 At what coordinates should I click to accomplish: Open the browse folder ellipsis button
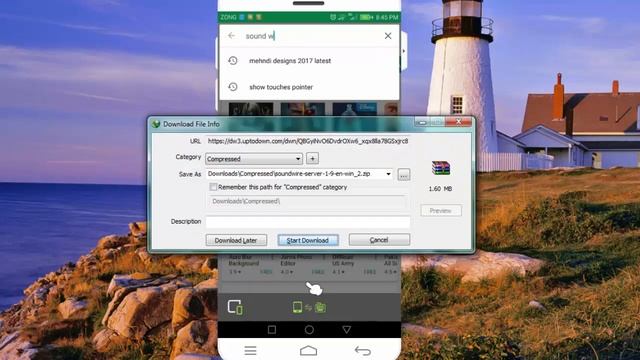pos(404,175)
